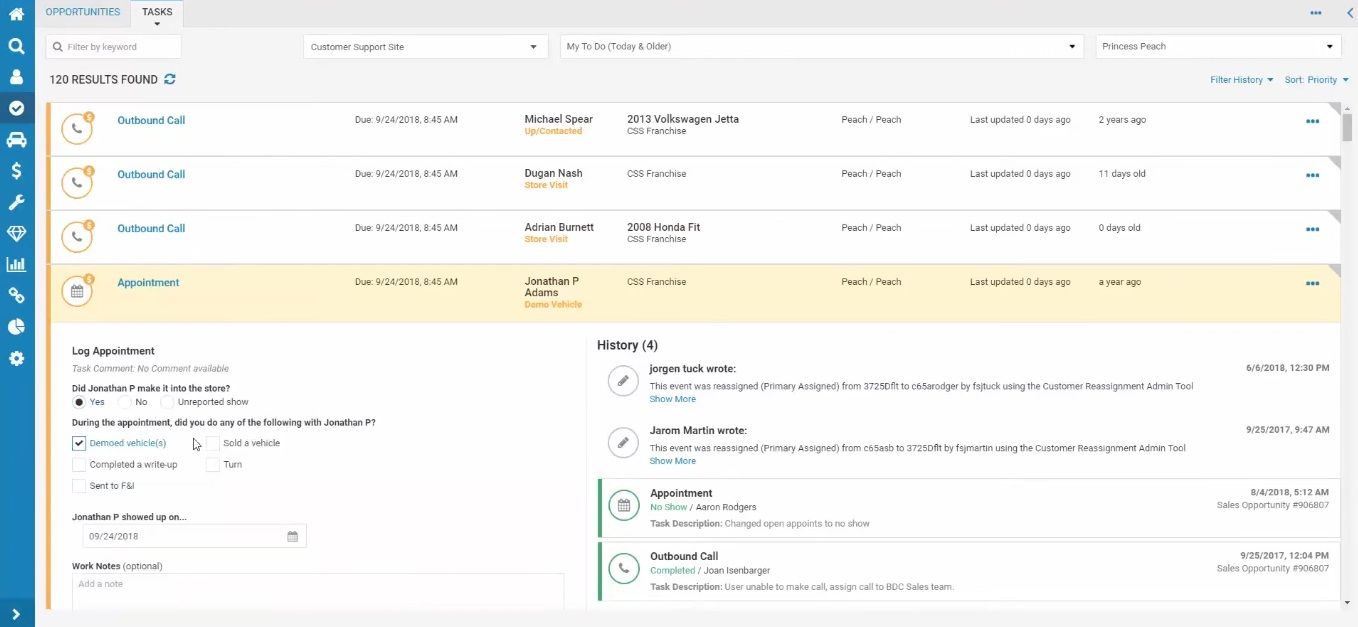The image size is (1358, 627).
Task: Refresh the 120 results list
Action: pos(170,79)
